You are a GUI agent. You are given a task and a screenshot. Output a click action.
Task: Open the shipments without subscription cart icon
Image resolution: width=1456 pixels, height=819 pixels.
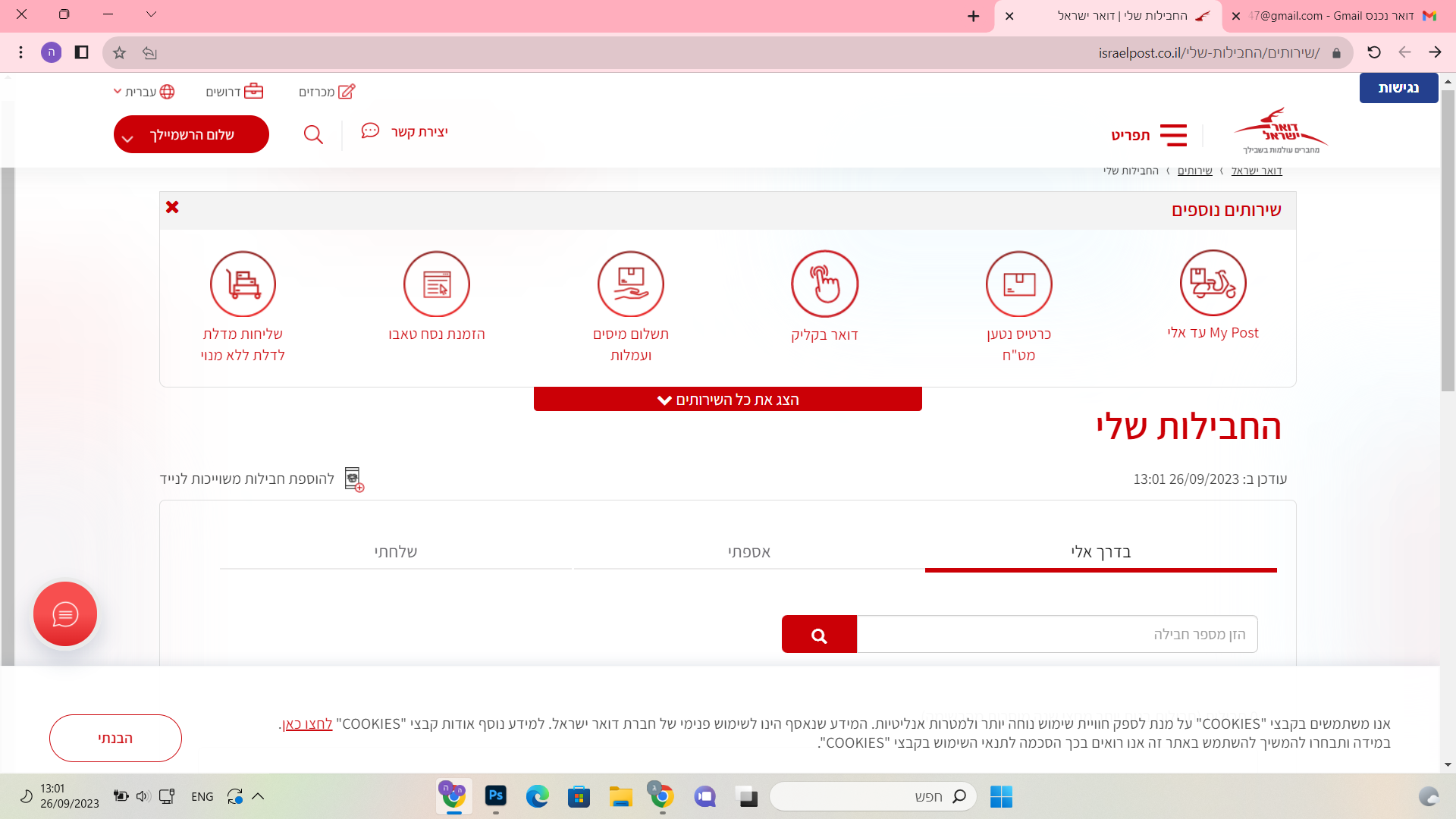point(243,284)
